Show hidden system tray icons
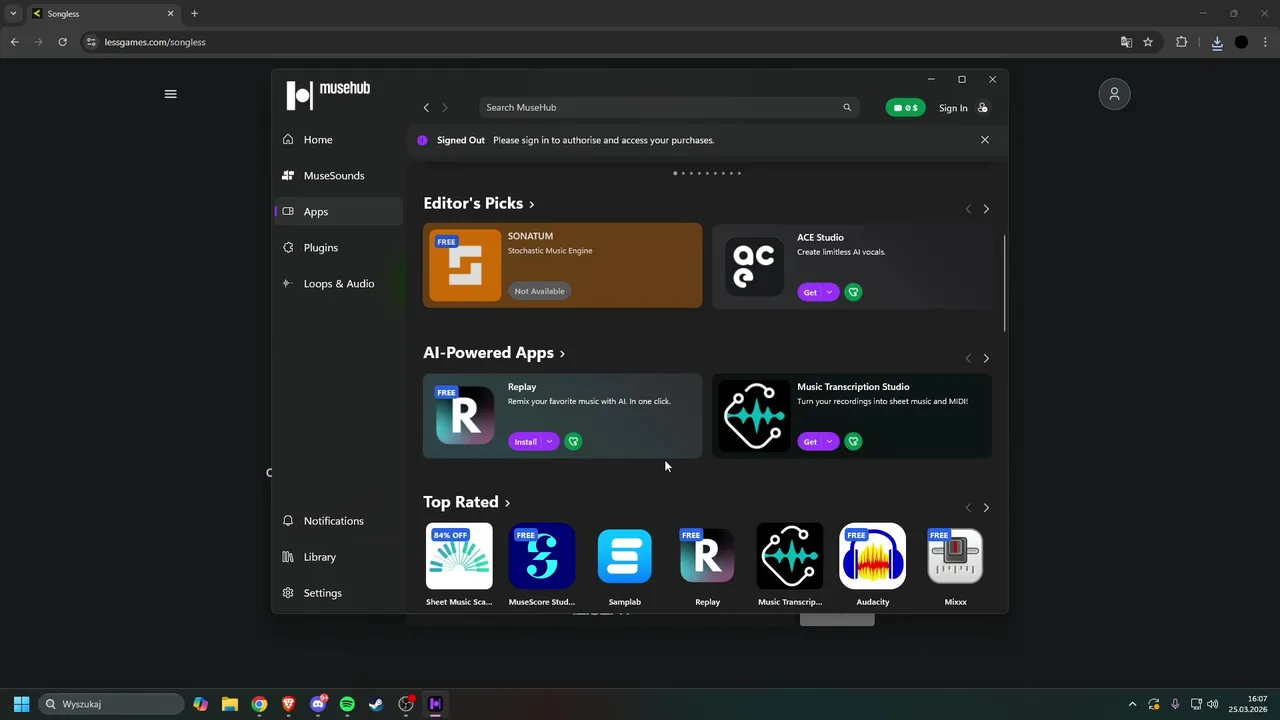The height and width of the screenshot is (720, 1280). [x=1132, y=704]
